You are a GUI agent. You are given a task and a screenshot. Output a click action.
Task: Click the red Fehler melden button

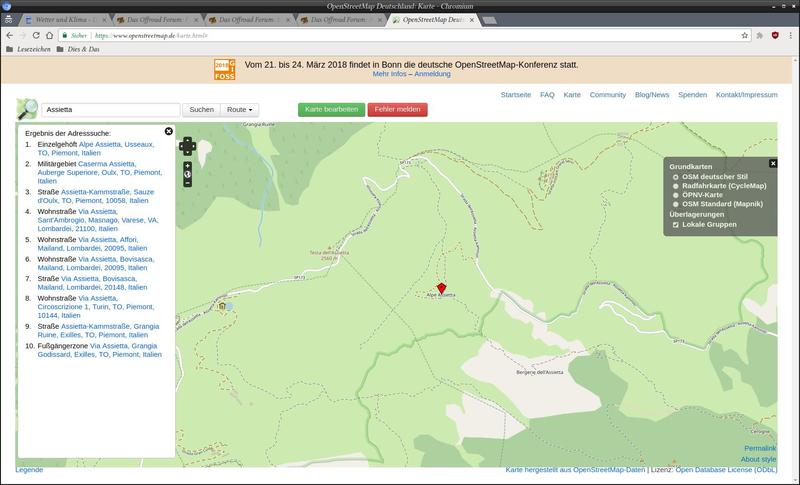tap(397, 110)
